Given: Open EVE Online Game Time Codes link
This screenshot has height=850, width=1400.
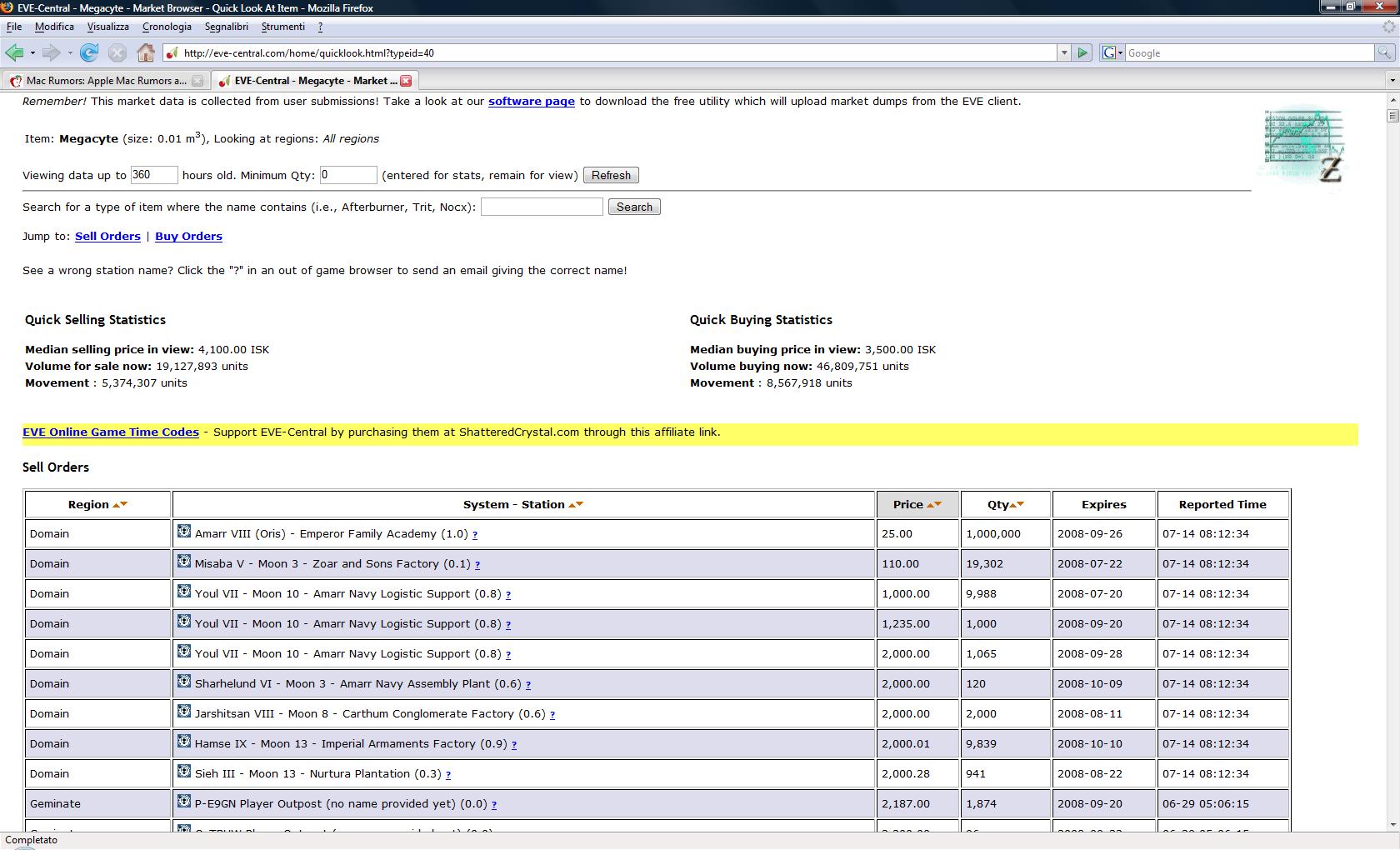Looking at the screenshot, I should click(x=111, y=432).
